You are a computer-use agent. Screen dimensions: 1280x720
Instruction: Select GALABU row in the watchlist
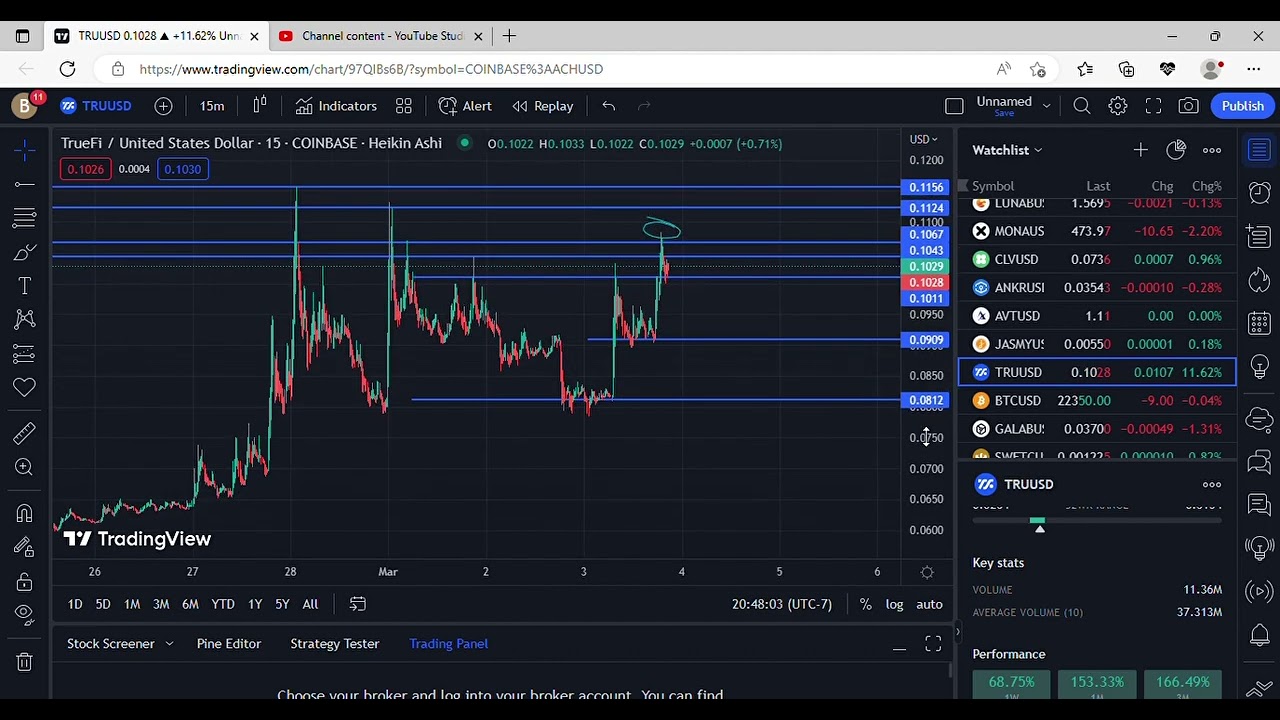[x=1097, y=428]
